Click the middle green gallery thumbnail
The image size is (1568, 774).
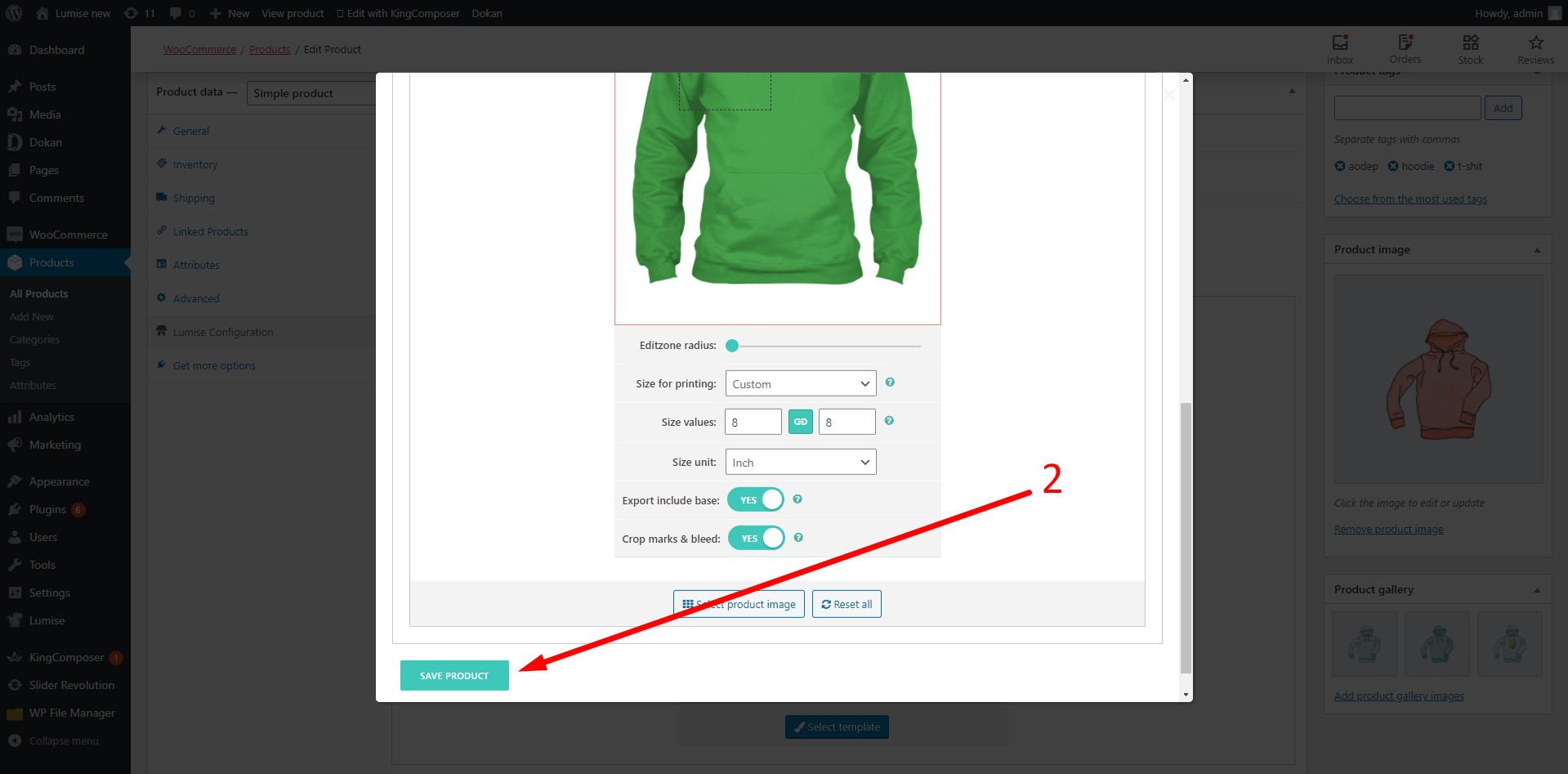tap(1437, 644)
